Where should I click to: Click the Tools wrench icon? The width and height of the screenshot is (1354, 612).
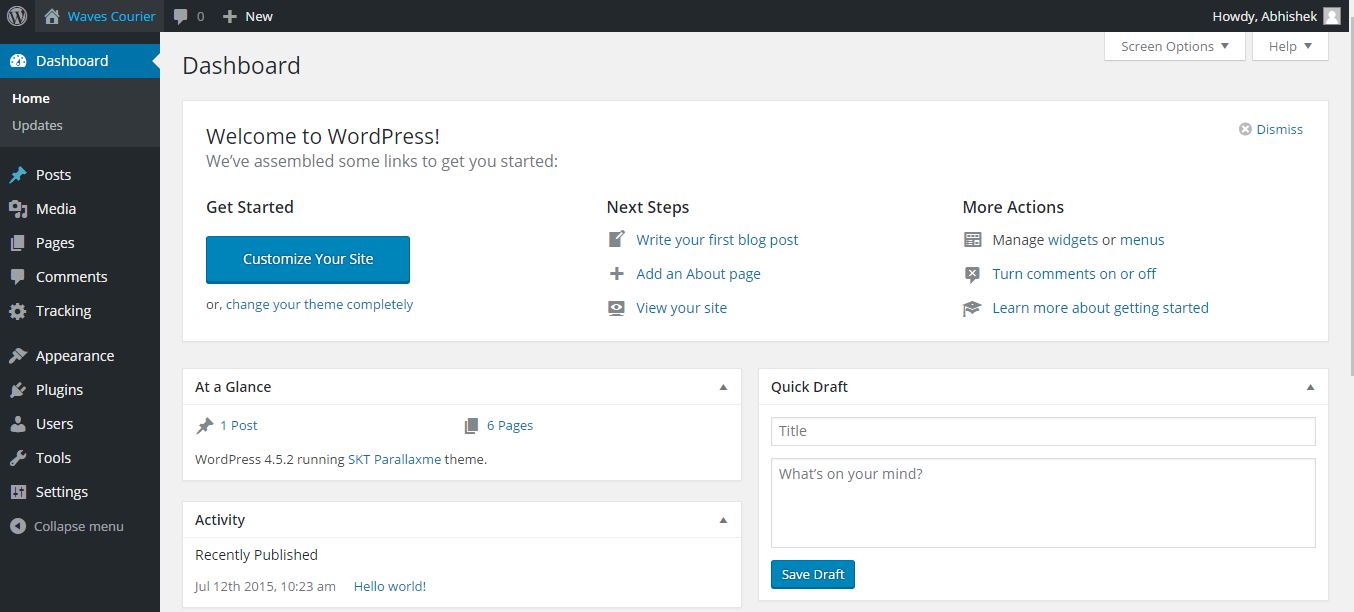click(18, 458)
